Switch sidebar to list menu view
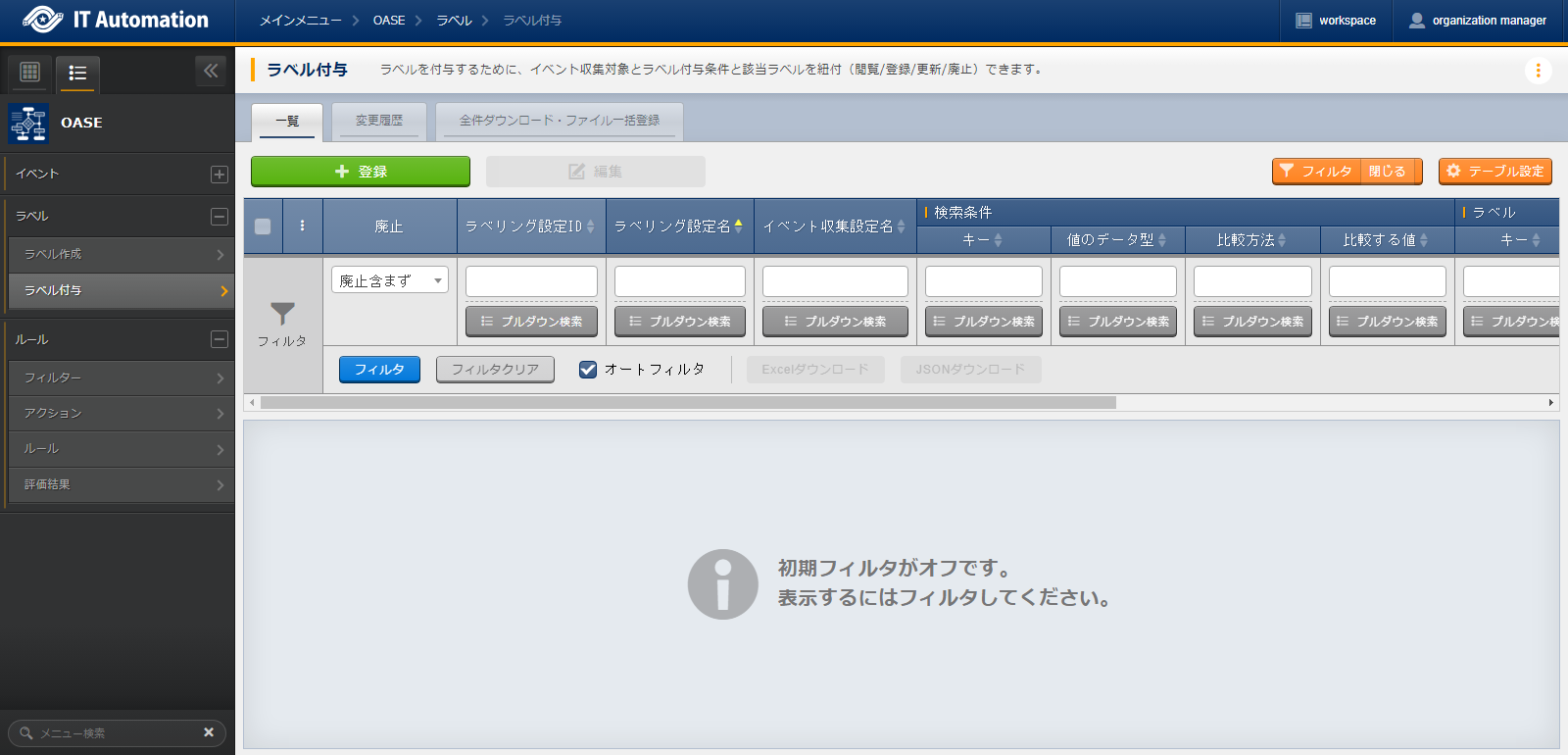The image size is (1568, 755). point(77,73)
